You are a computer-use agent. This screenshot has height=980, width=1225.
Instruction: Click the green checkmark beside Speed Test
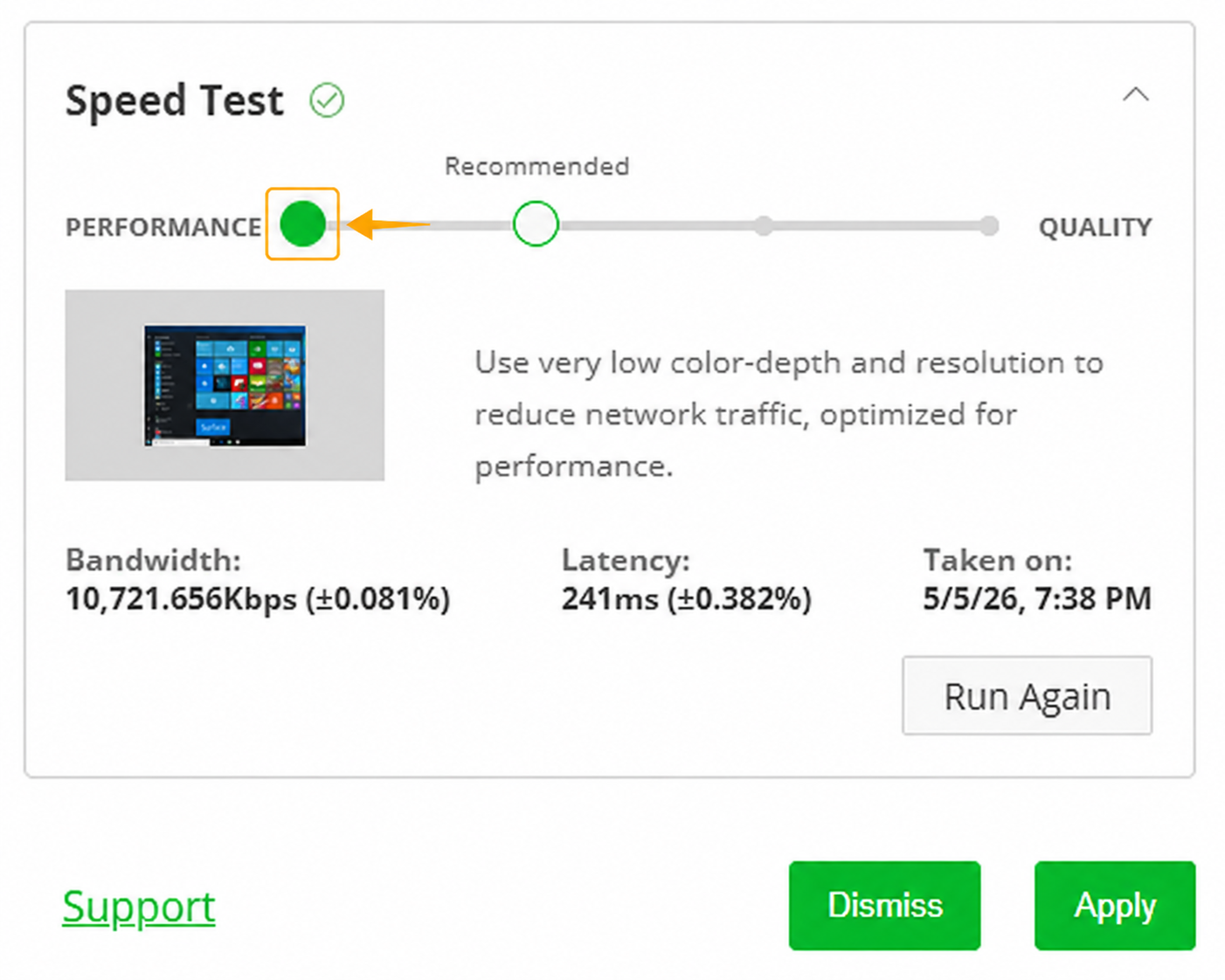327,100
